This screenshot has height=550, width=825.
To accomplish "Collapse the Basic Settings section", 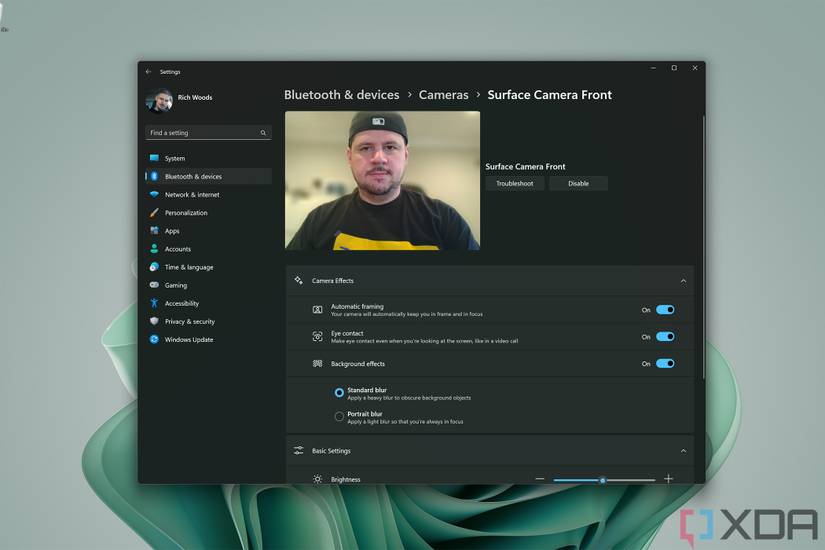I will pyautogui.click(x=683, y=451).
